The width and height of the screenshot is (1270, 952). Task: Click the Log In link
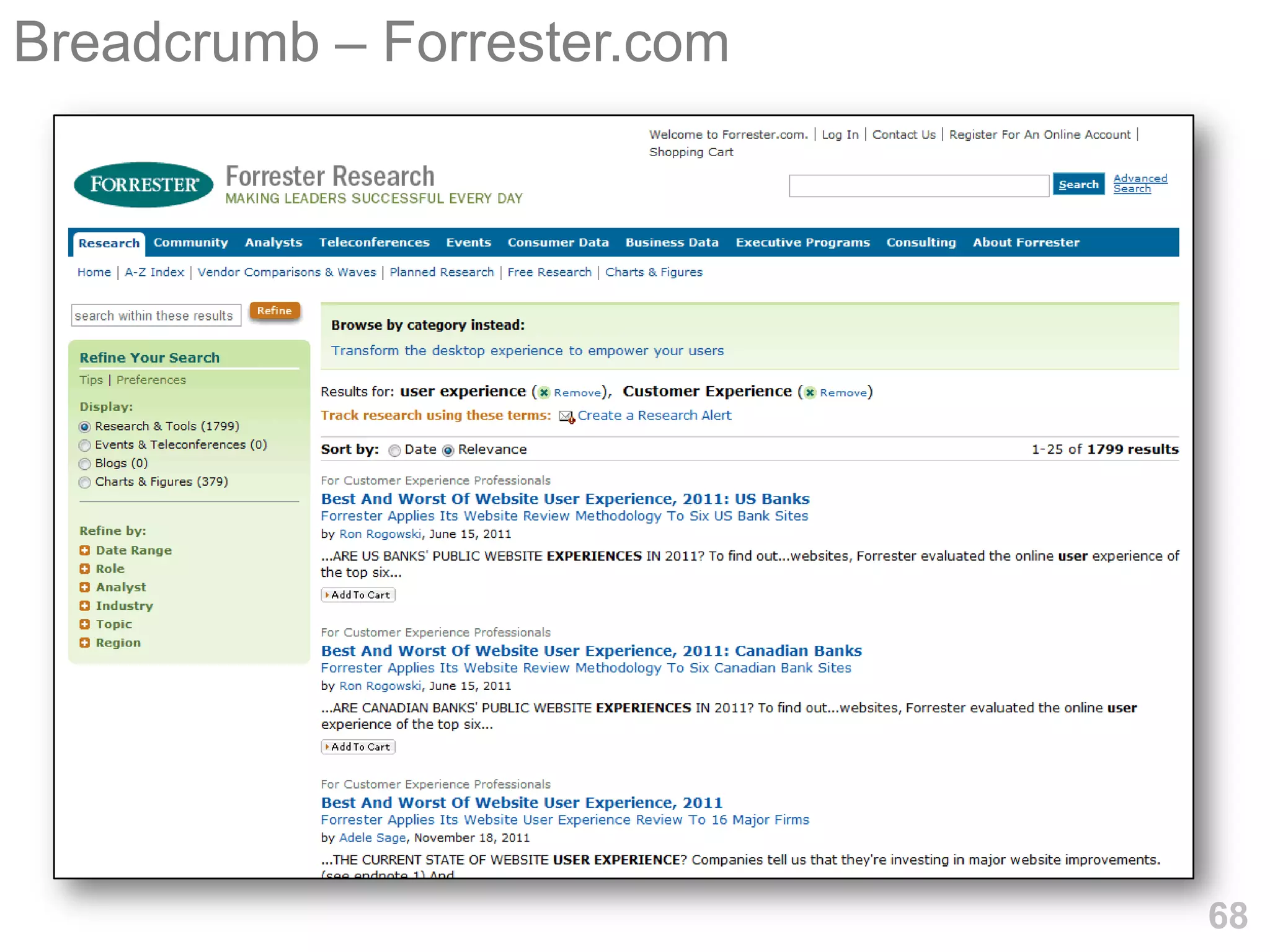[840, 134]
